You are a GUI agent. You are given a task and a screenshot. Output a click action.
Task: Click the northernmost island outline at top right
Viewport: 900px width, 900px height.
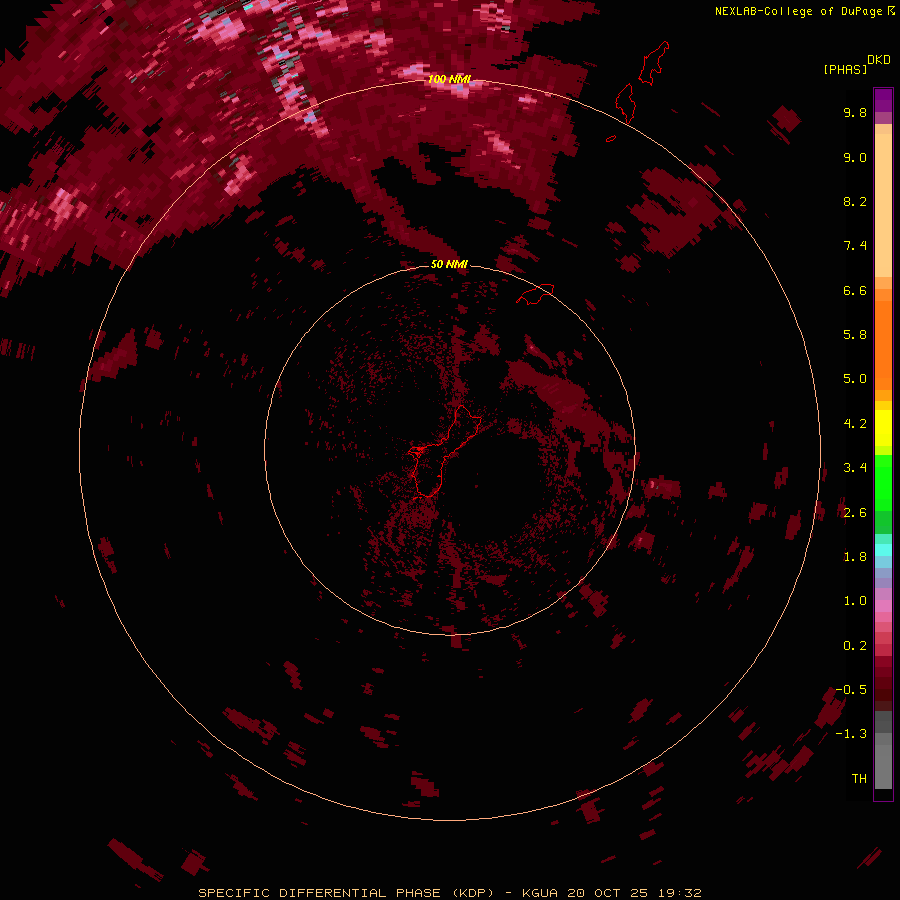tap(654, 63)
